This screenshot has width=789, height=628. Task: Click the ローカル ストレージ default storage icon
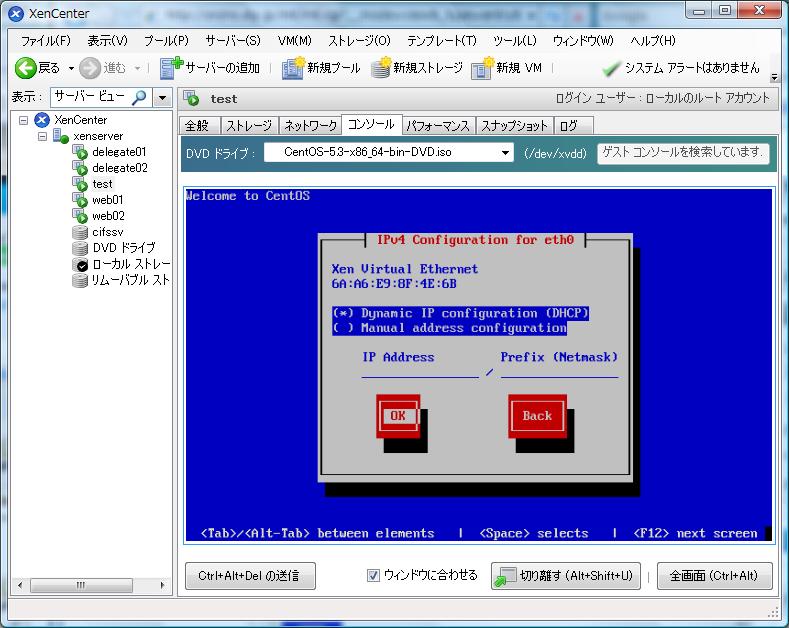pyautogui.click(x=80, y=264)
